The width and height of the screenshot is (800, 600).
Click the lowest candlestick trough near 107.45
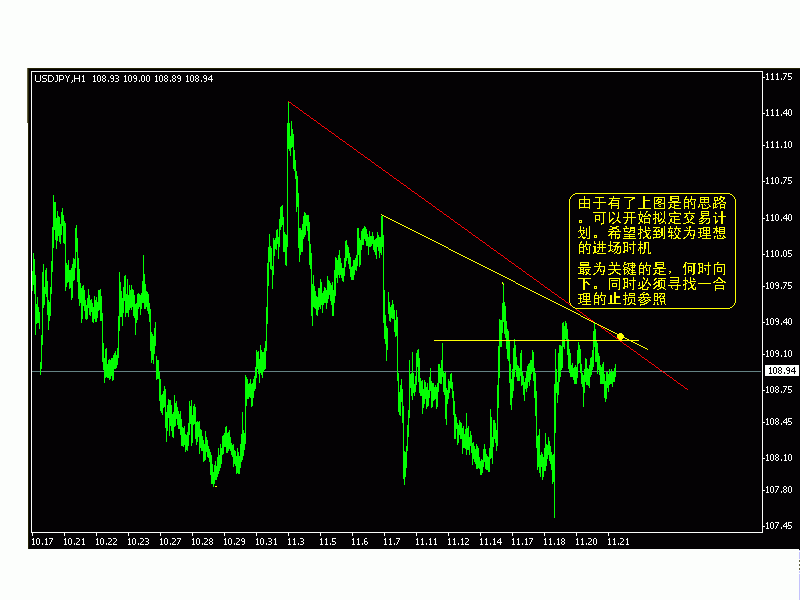(554, 515)
